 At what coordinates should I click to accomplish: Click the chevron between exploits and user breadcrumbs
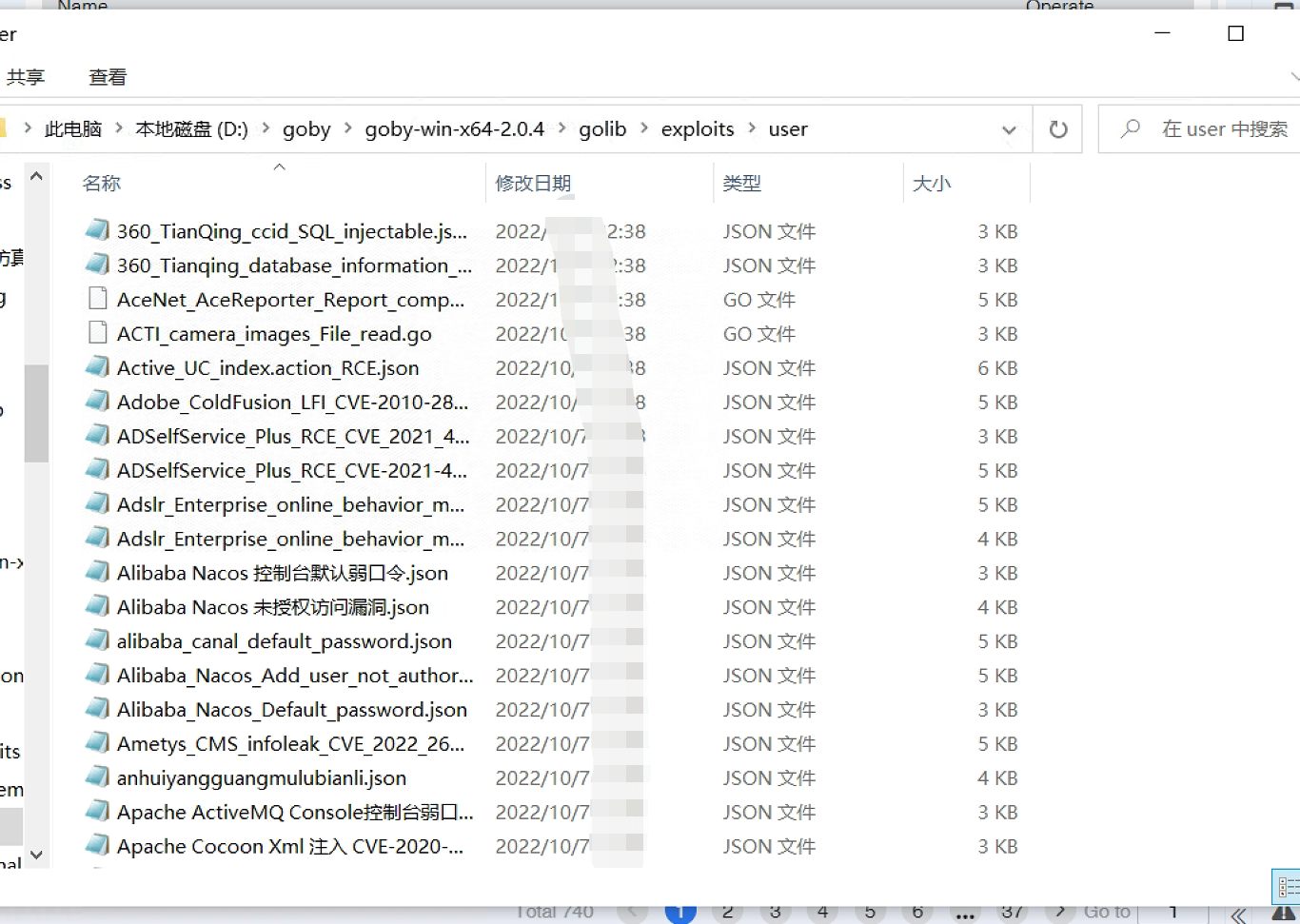pos(751,128)
